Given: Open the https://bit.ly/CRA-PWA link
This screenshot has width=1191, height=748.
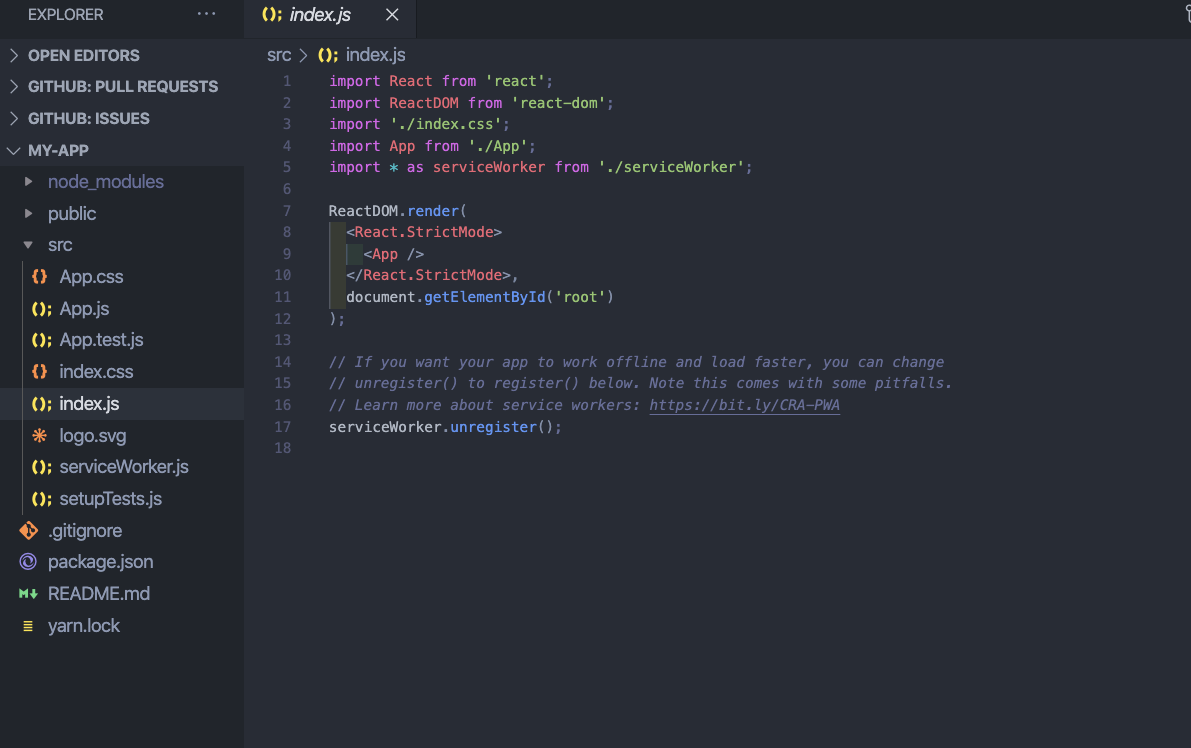Looking at the screenshot, I should point(744,405).
